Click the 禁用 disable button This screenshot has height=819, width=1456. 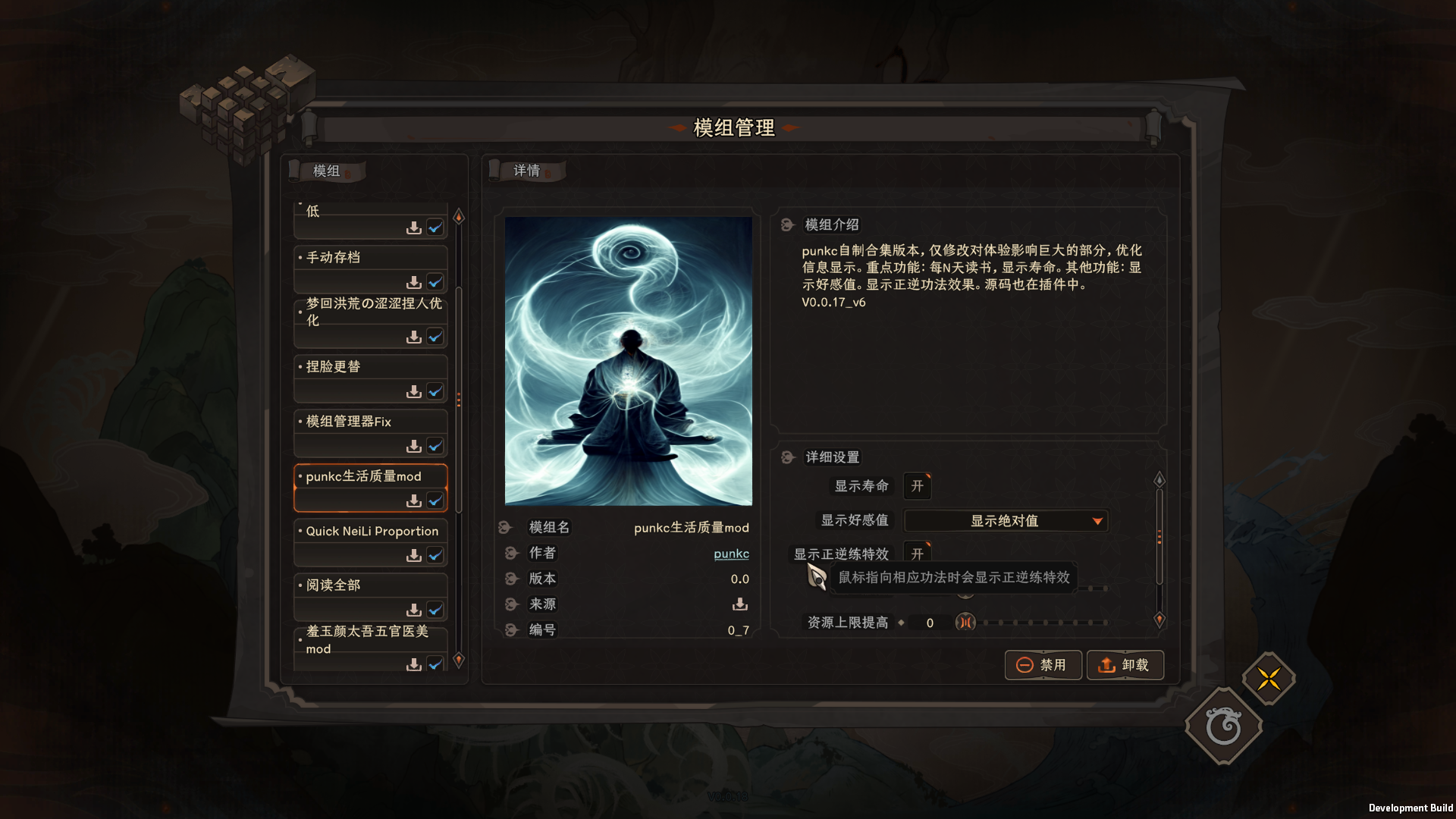(1043, 665)
